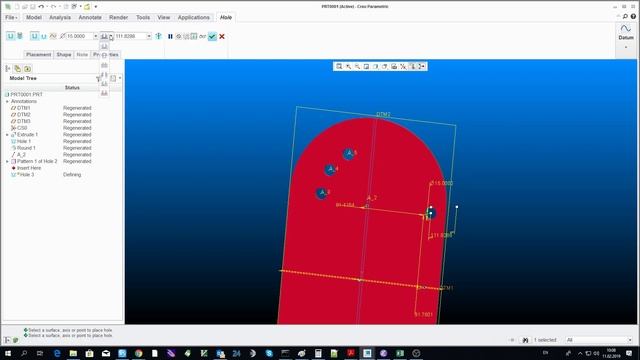Select Hole 1 in the model tree
Viewport: 640px width, 360px height.
point(24,141)
